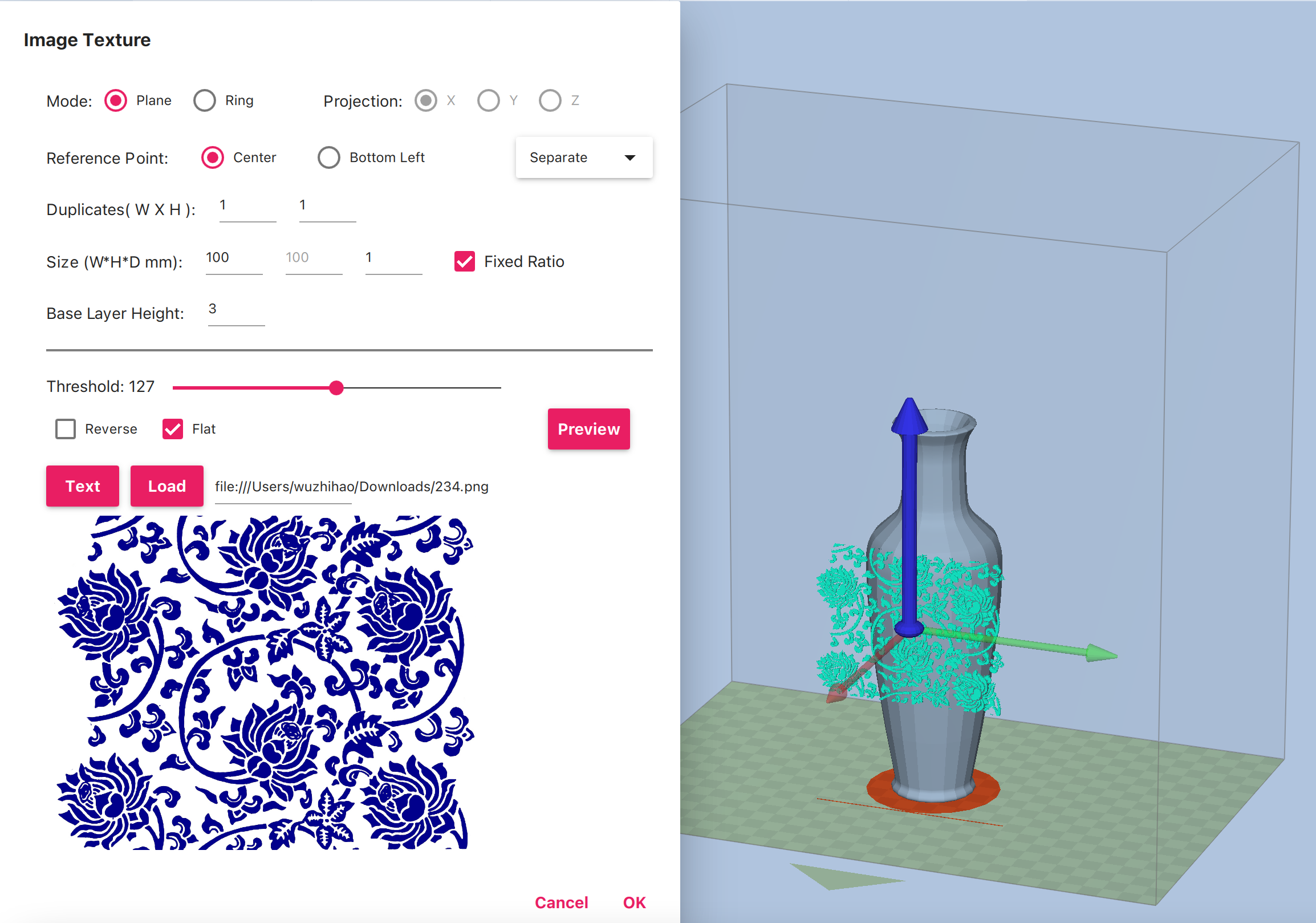Open the Separate dropdown
Screen dimensions: 1316x923
click(x=584, y=157)
